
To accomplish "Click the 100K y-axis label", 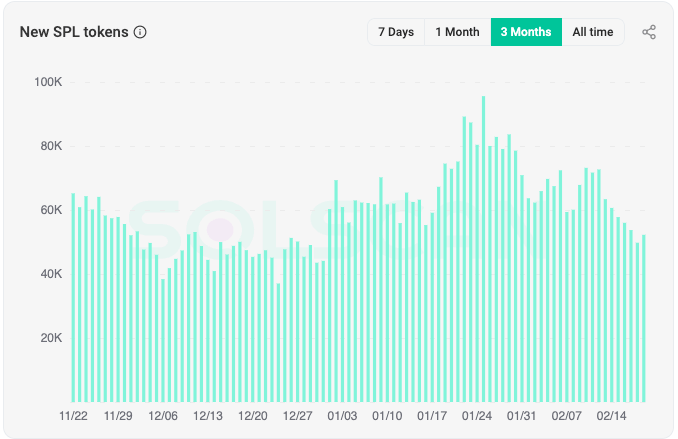I will click(48, 82).
